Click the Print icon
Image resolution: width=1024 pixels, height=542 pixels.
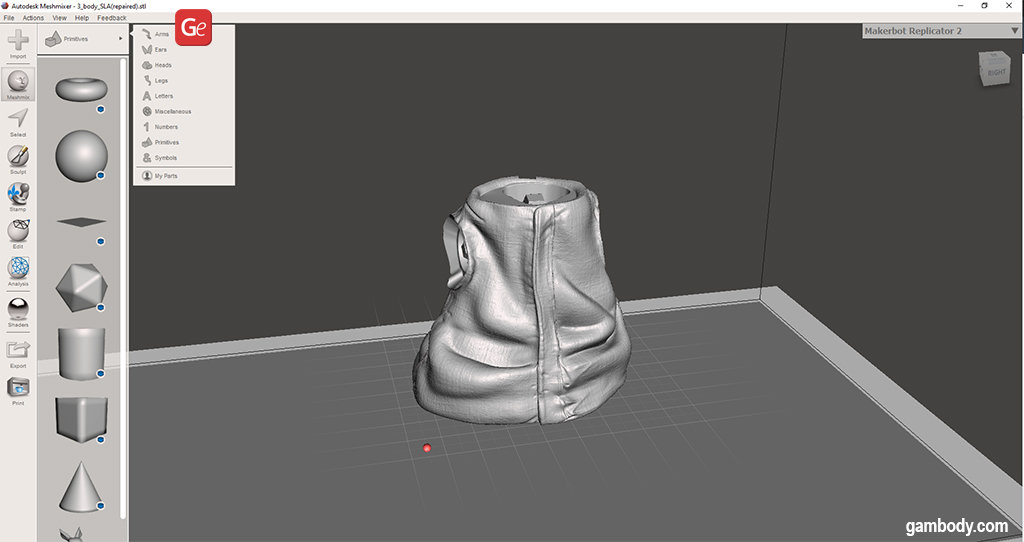click(18, 388)
